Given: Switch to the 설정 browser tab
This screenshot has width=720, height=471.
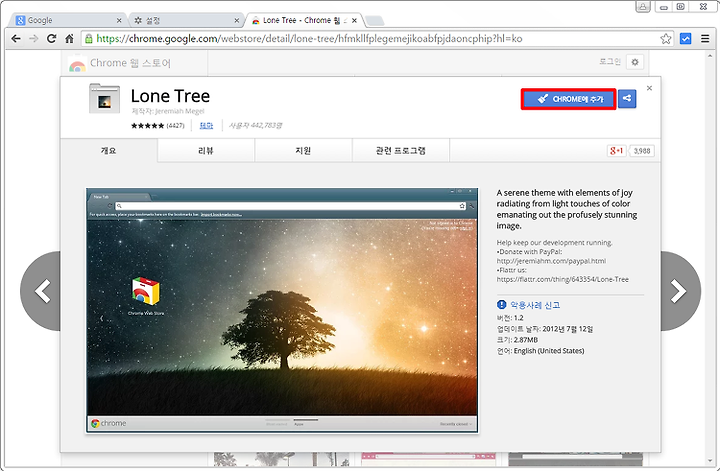Looking at the screenshot, I should (x=184, y=20).
